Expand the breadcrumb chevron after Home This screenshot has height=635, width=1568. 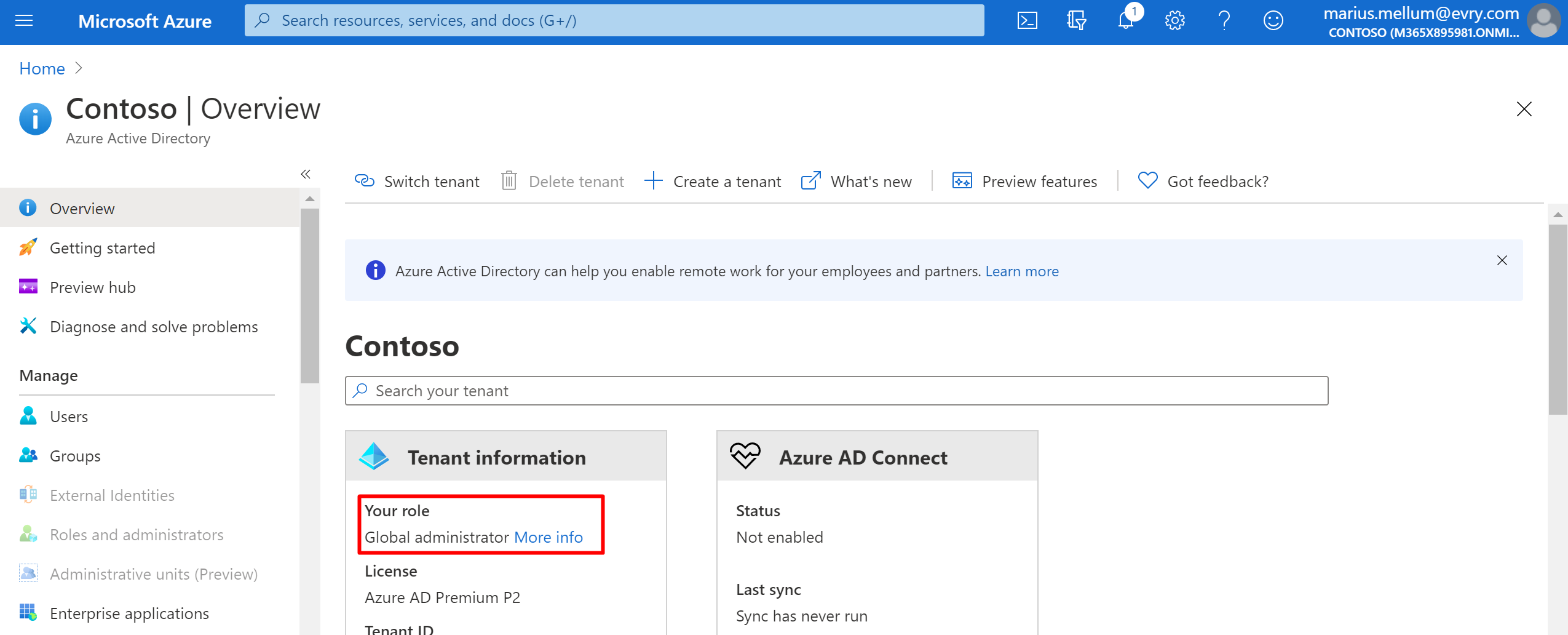pos(79,68)
